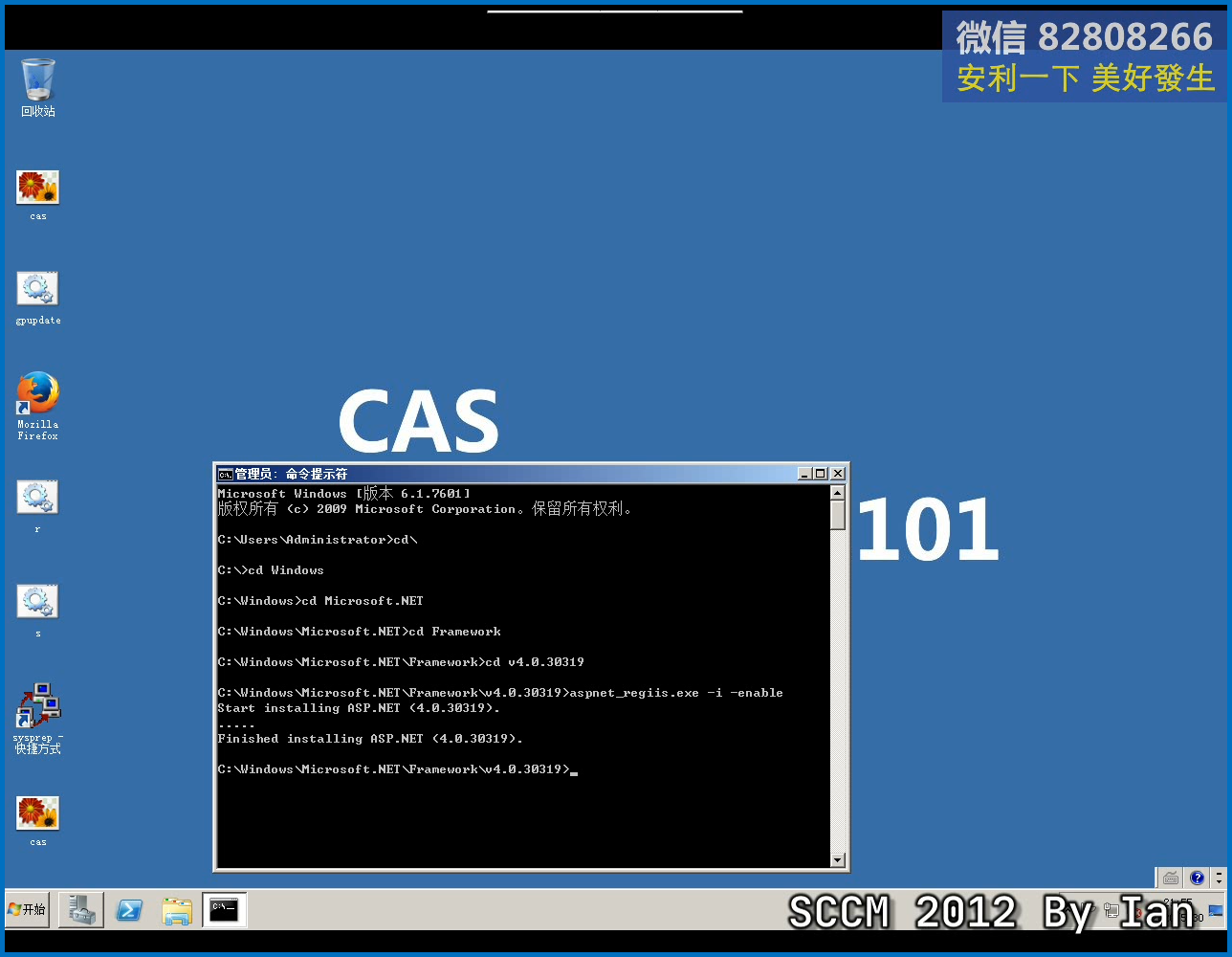Screen dimensions: 1232x957
Task: Click the language bar keyboard icon
Action: point(1171,878)
